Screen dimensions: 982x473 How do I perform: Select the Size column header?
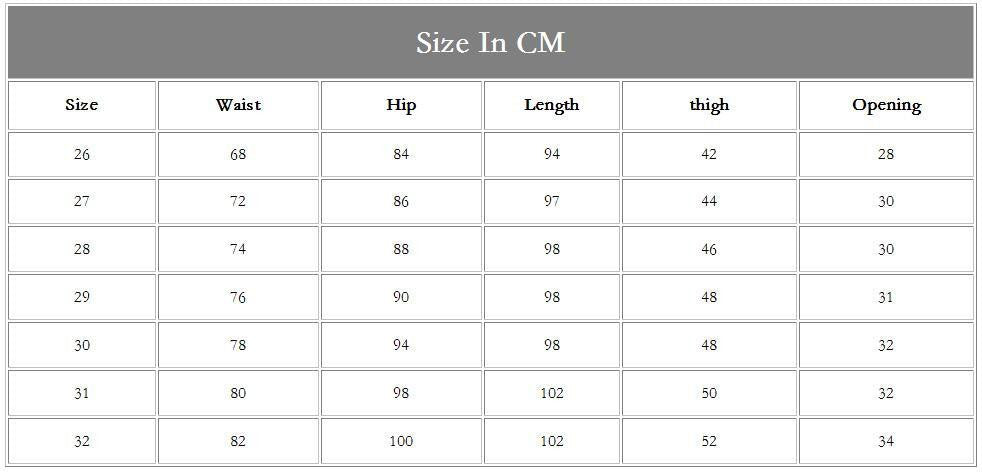82,105
